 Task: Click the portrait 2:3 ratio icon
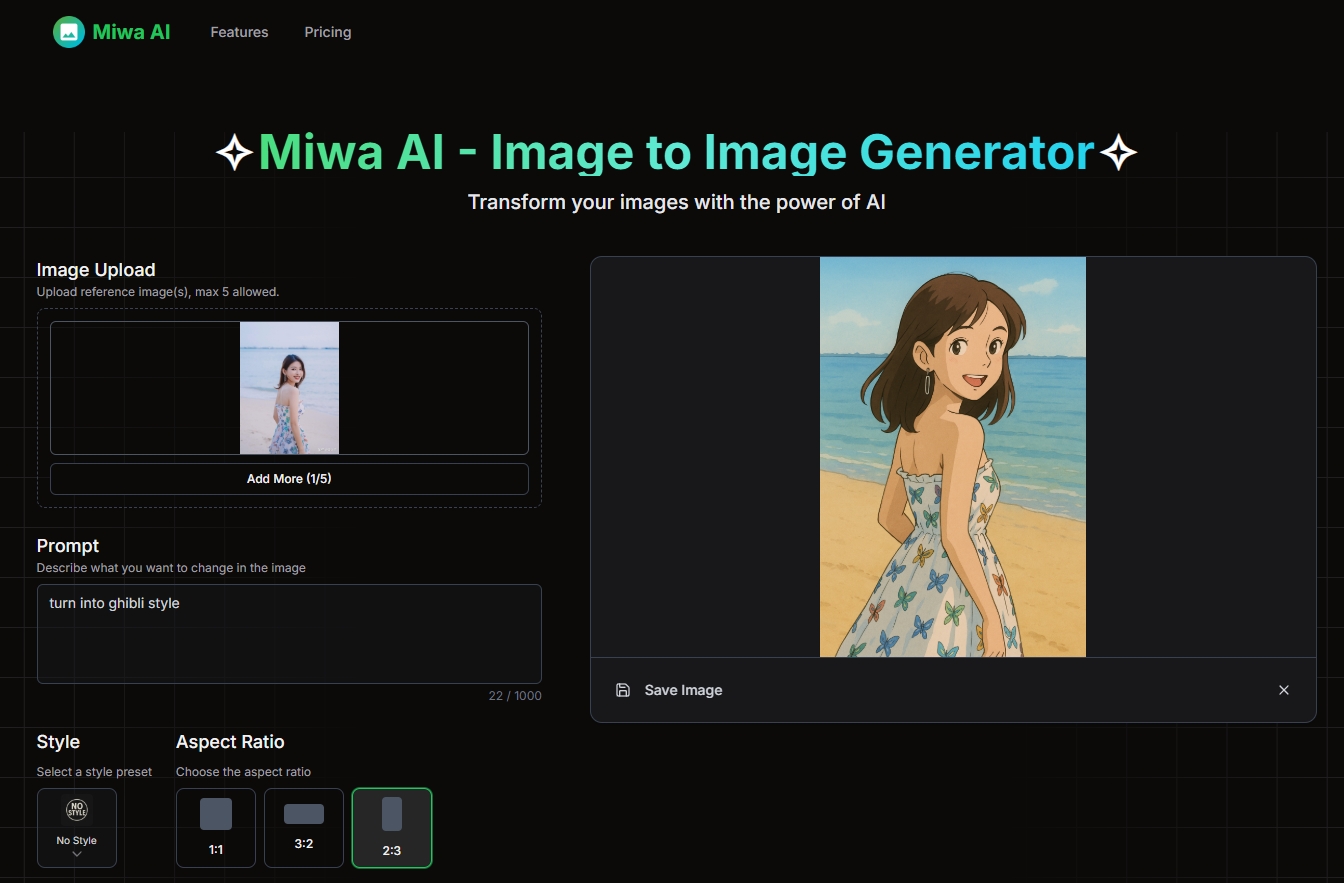coord(392,814)
